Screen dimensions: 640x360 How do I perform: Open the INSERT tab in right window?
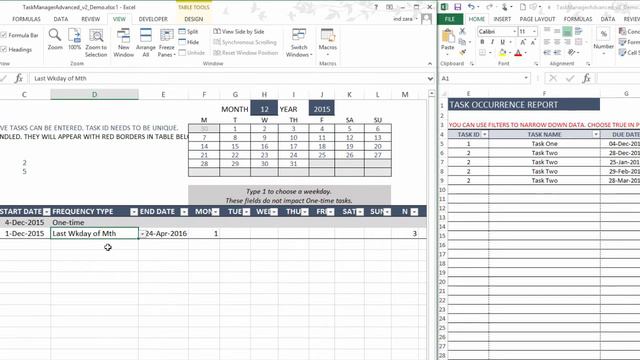pos(502,19)
